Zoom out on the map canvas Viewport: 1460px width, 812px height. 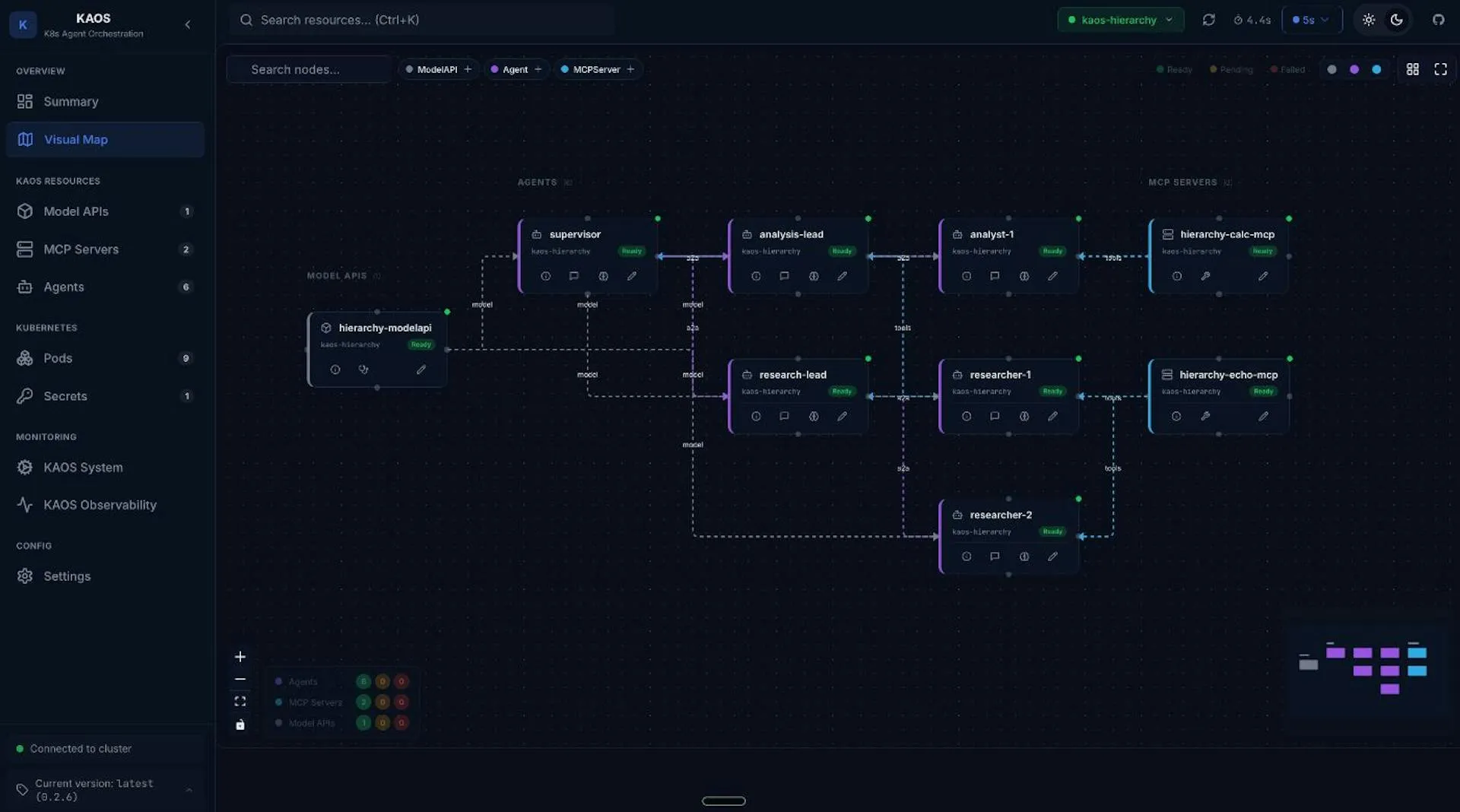pyautogui.click(x=240, y=679)
